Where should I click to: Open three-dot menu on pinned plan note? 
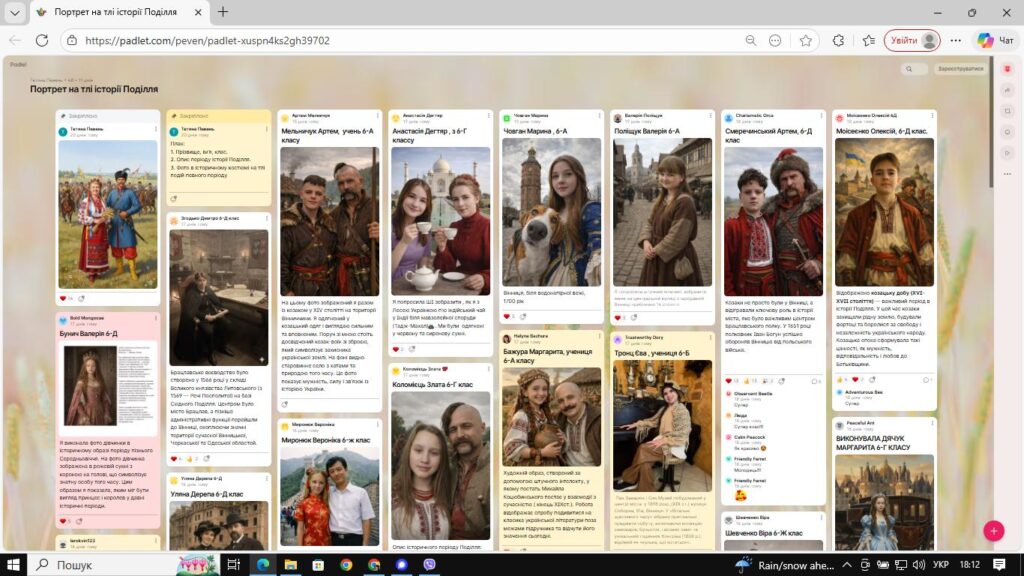coord(265,129)
